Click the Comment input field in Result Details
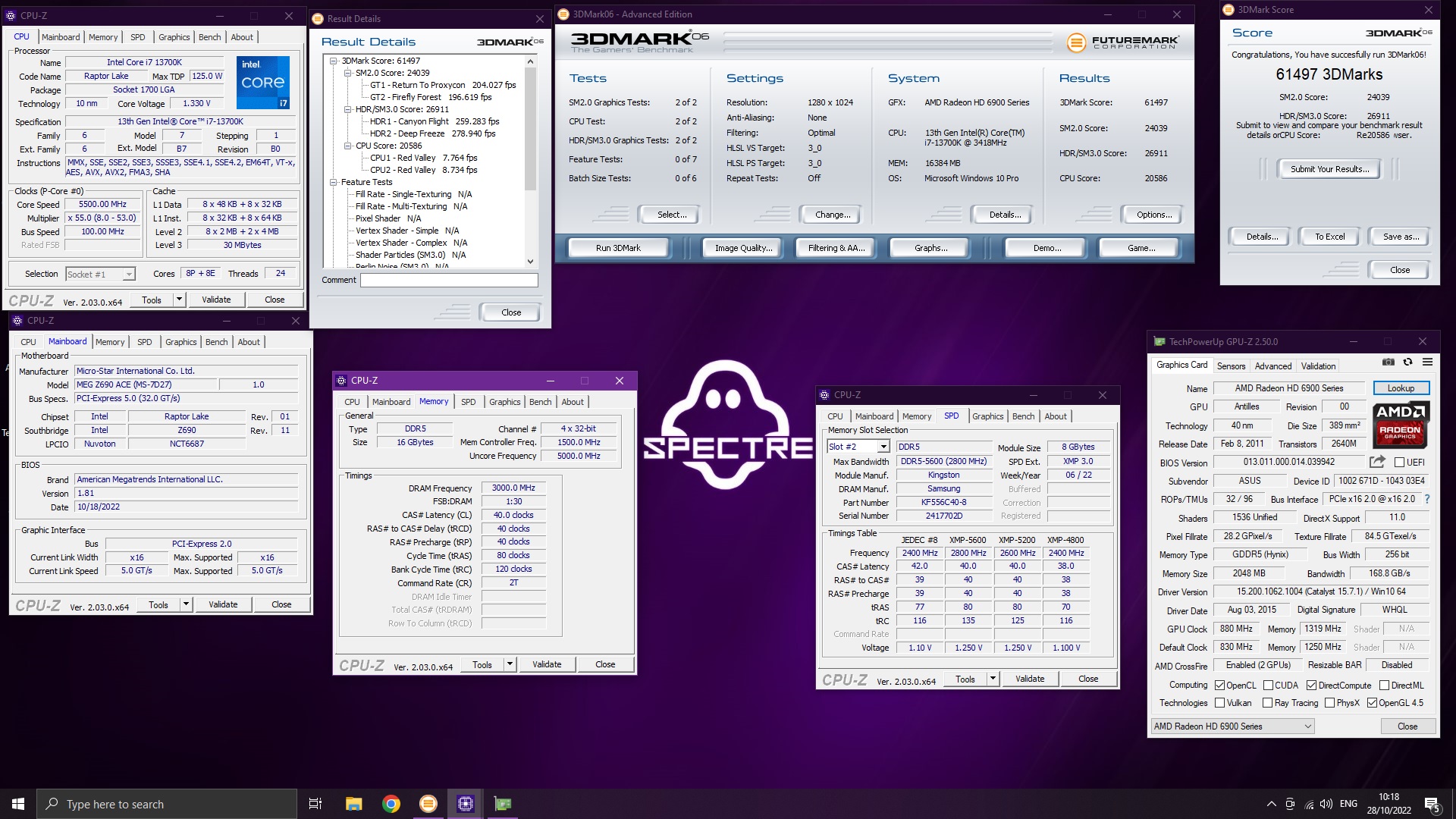 [449, 280]
